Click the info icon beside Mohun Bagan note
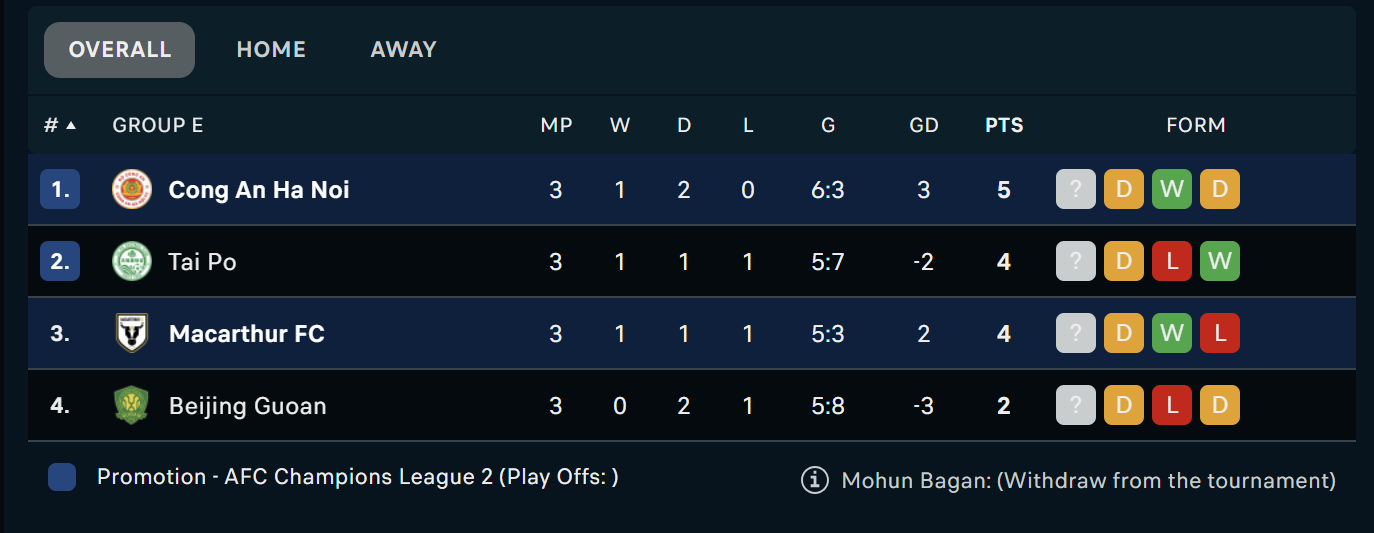The width and height of the screenshot is (1374, 533). [815, 480]
